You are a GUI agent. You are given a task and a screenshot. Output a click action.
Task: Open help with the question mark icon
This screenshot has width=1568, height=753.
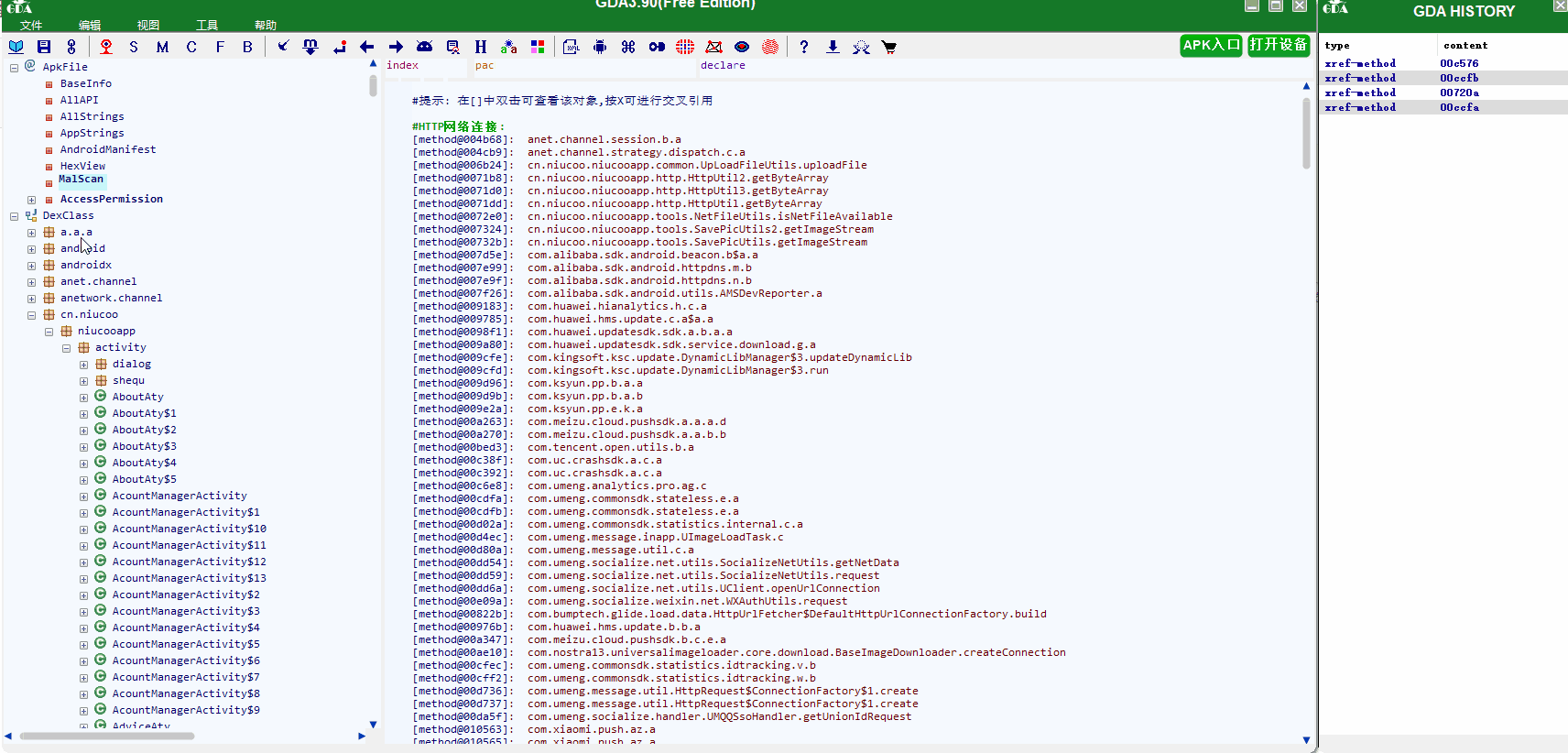(804, 47)
